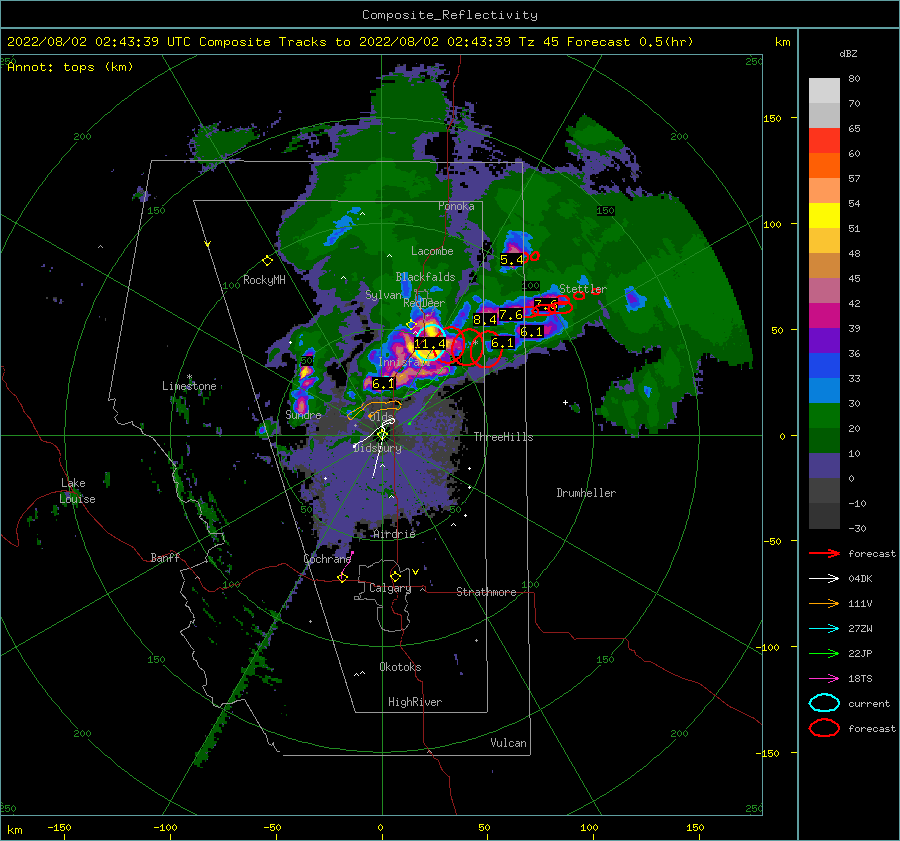Click the Banff label
The height and width of the screenshot is (841, 900).
click(x=165, y=558)
